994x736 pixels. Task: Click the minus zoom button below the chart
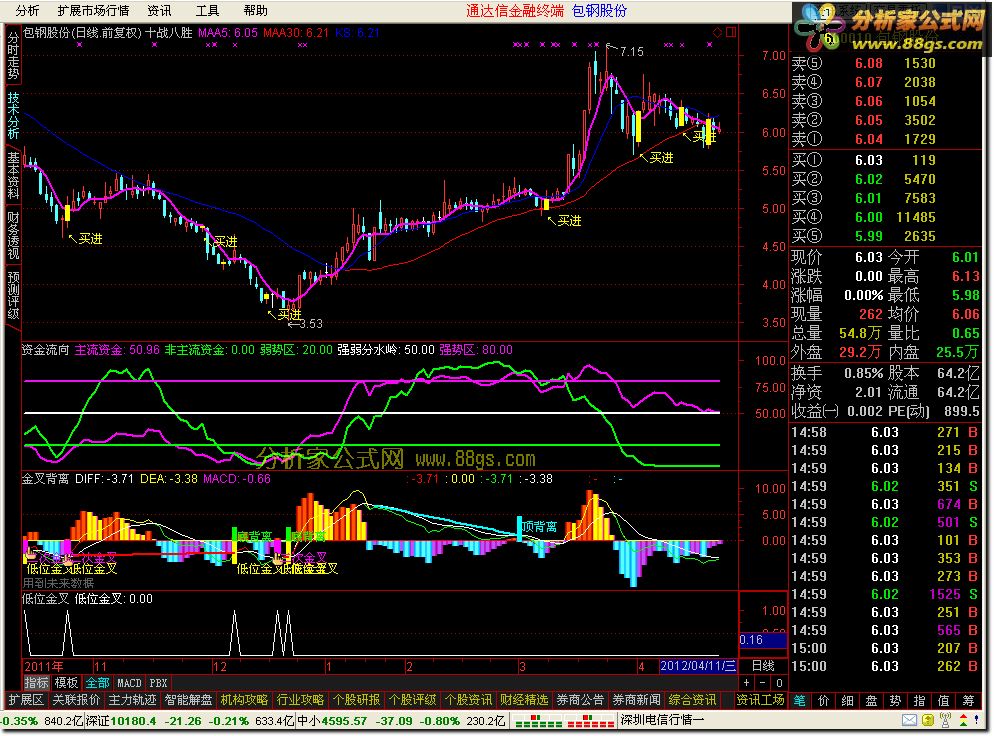tap(763, 683)
